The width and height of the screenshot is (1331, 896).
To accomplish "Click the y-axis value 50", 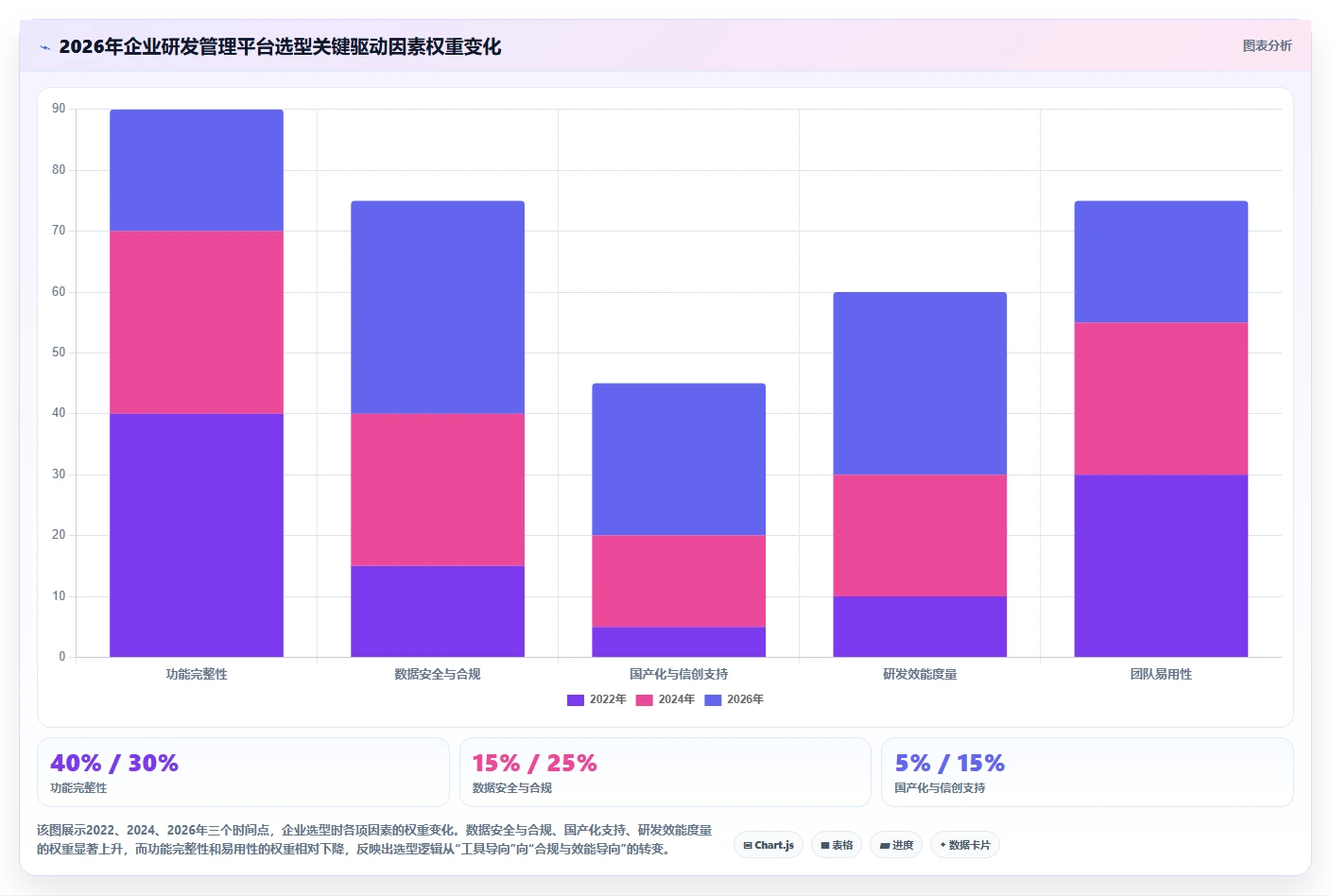I will click(x=59, y=353).
